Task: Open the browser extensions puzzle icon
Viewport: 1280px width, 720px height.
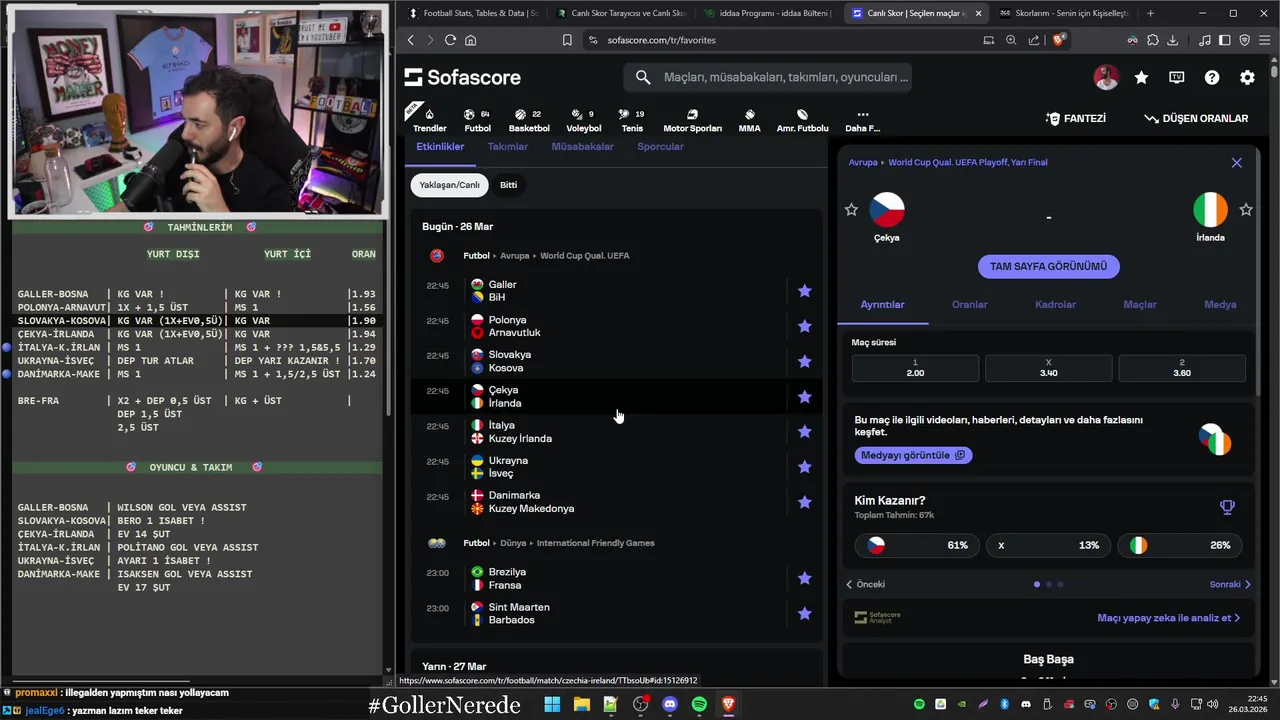Action: click(x=1153, y=40)
